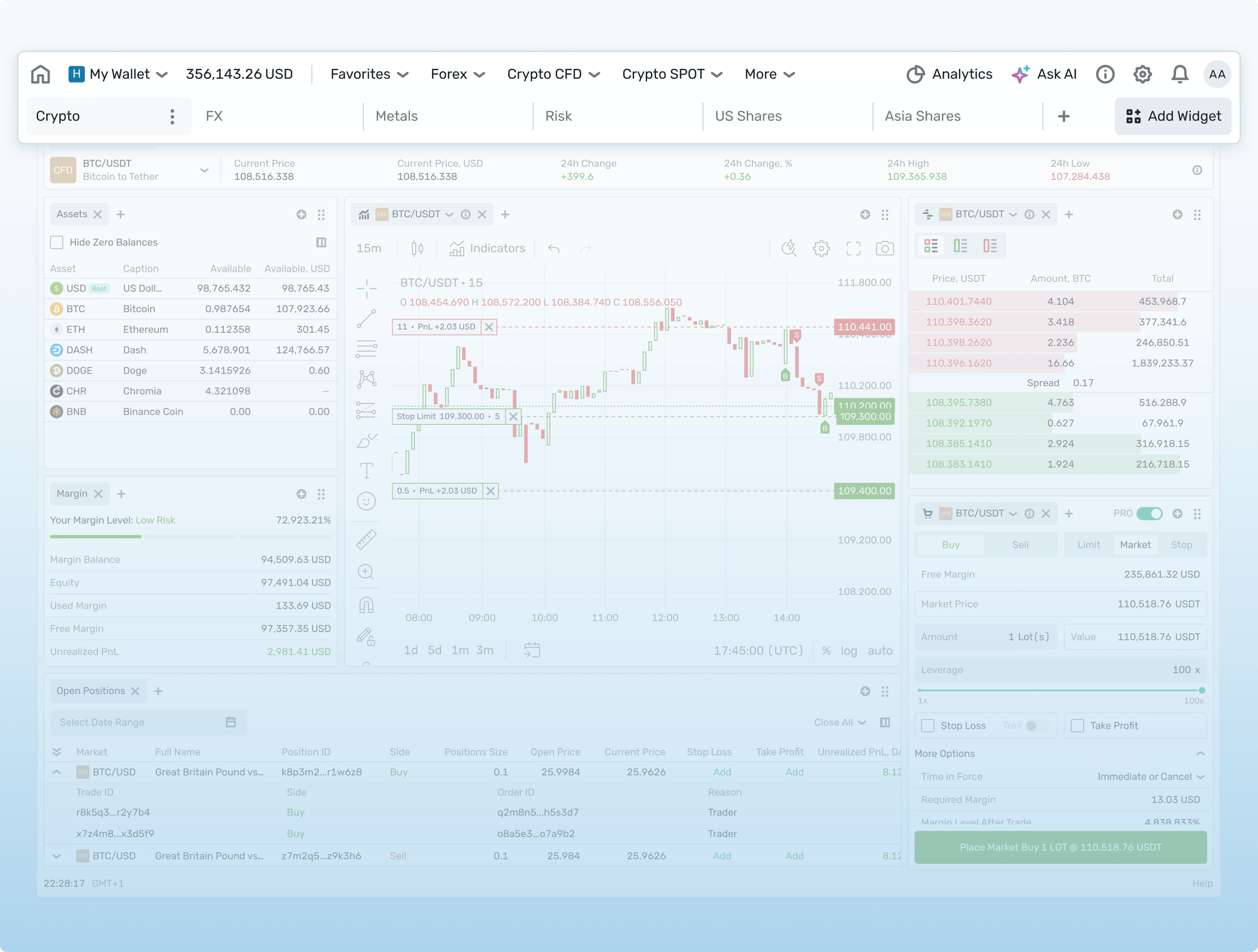Select the Limit order type tab
The height and width of the screenshot is (952, 1258).
(1088, 545)
